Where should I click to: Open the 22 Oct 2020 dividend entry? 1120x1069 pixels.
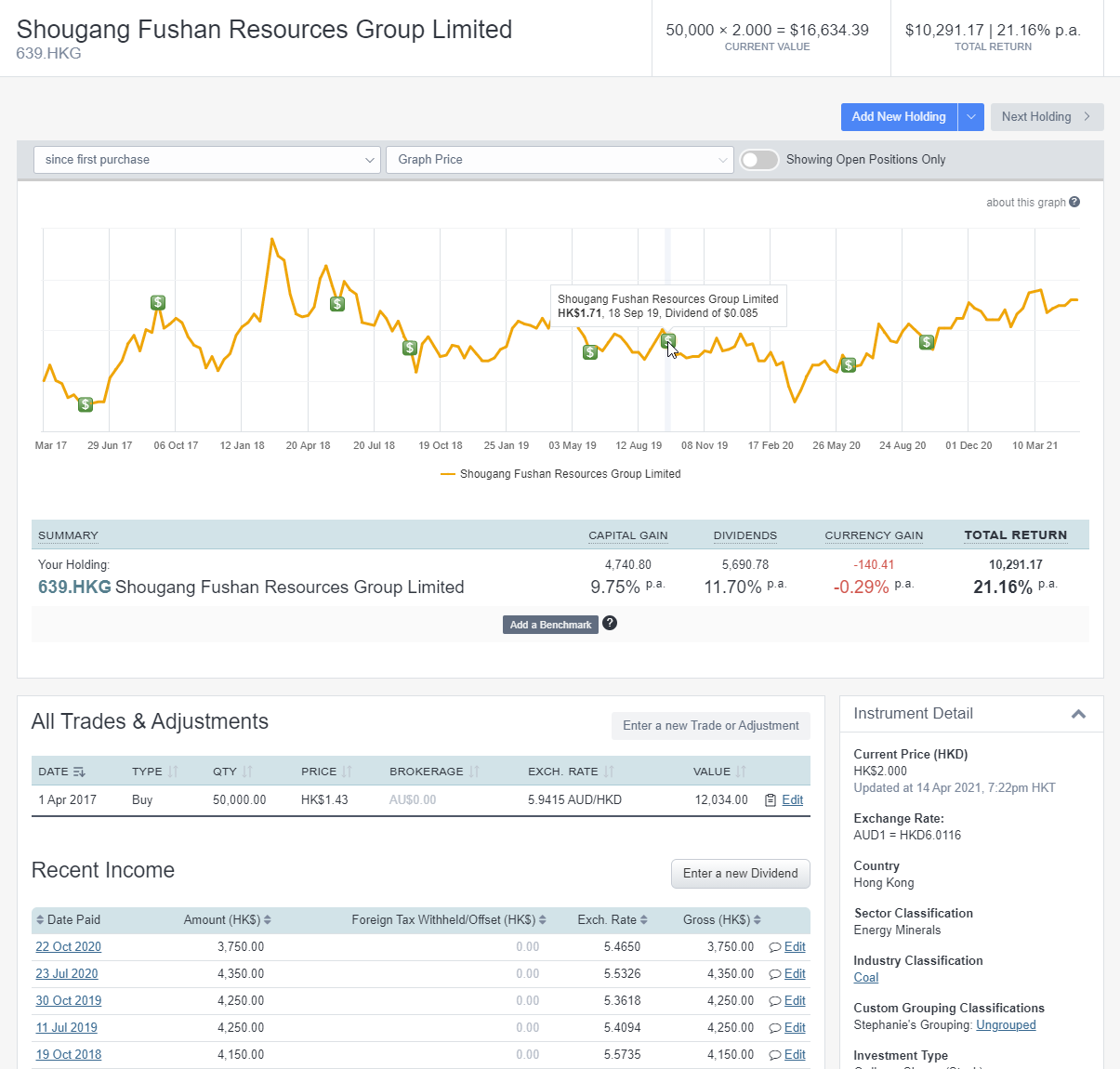[x=68, y=946]
